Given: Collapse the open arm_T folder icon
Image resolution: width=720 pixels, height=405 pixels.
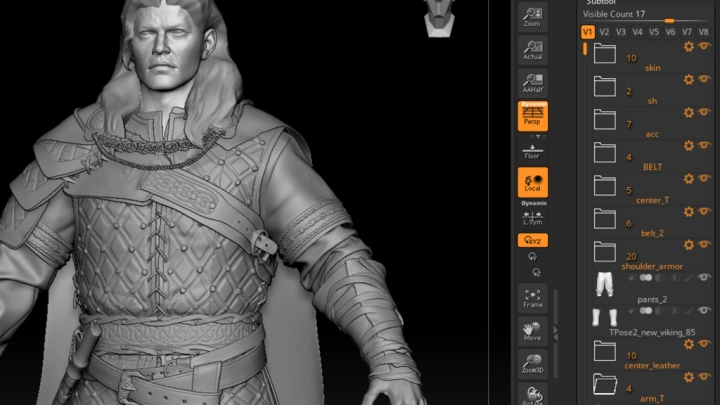Looking at the screenshot, I should [x=605, y=384].
